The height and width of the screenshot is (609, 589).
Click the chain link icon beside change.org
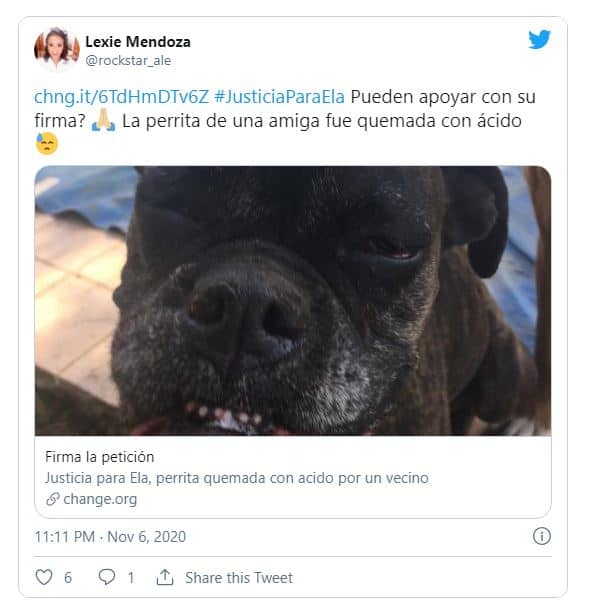(x=53, y=499)
